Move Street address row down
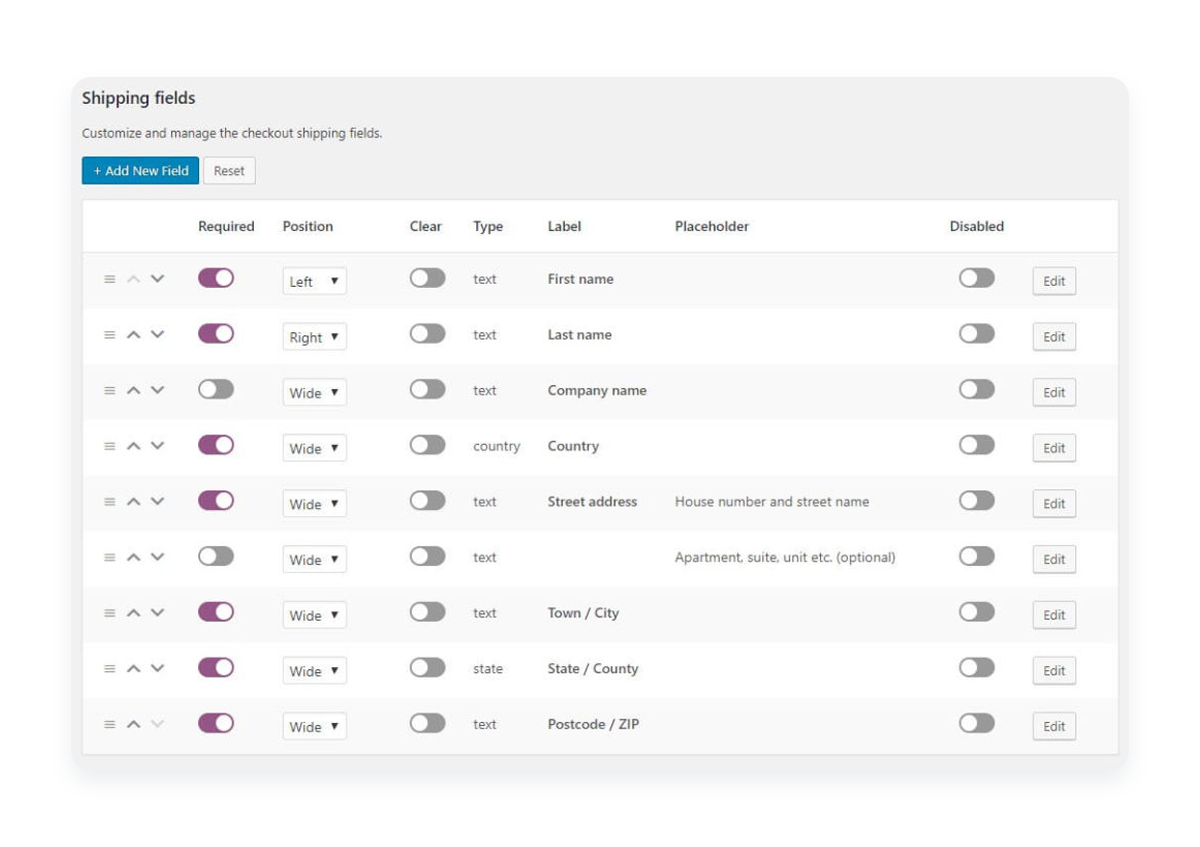Screen dimensions: 1200x847 (x=157, y=502)
